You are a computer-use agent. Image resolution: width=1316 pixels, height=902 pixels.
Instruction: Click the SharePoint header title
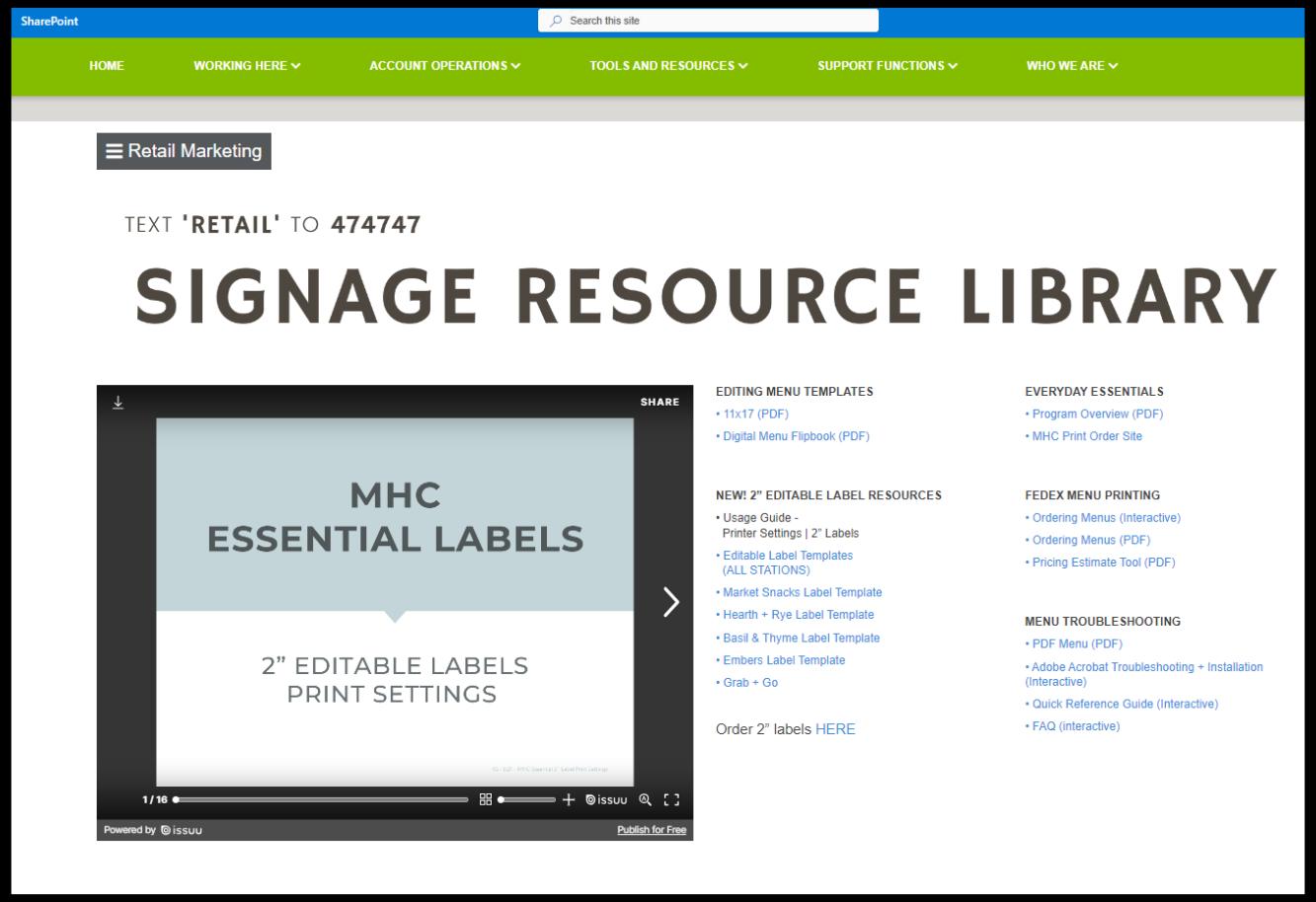click(x=49, y=21)
